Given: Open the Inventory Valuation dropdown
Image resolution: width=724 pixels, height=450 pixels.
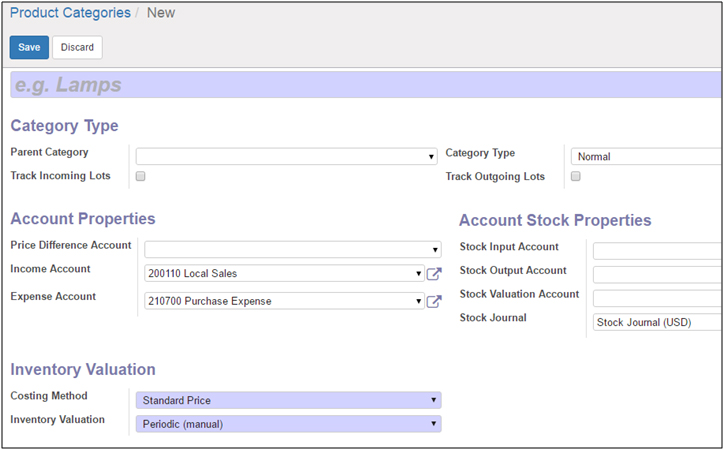Looking at the screenshot, I should (288, 424).
